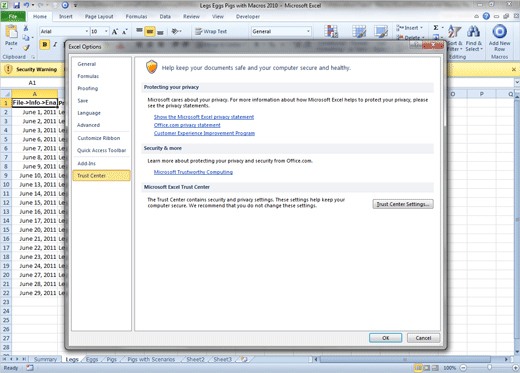Switch to Normal view in status bar

coord(418,368)
